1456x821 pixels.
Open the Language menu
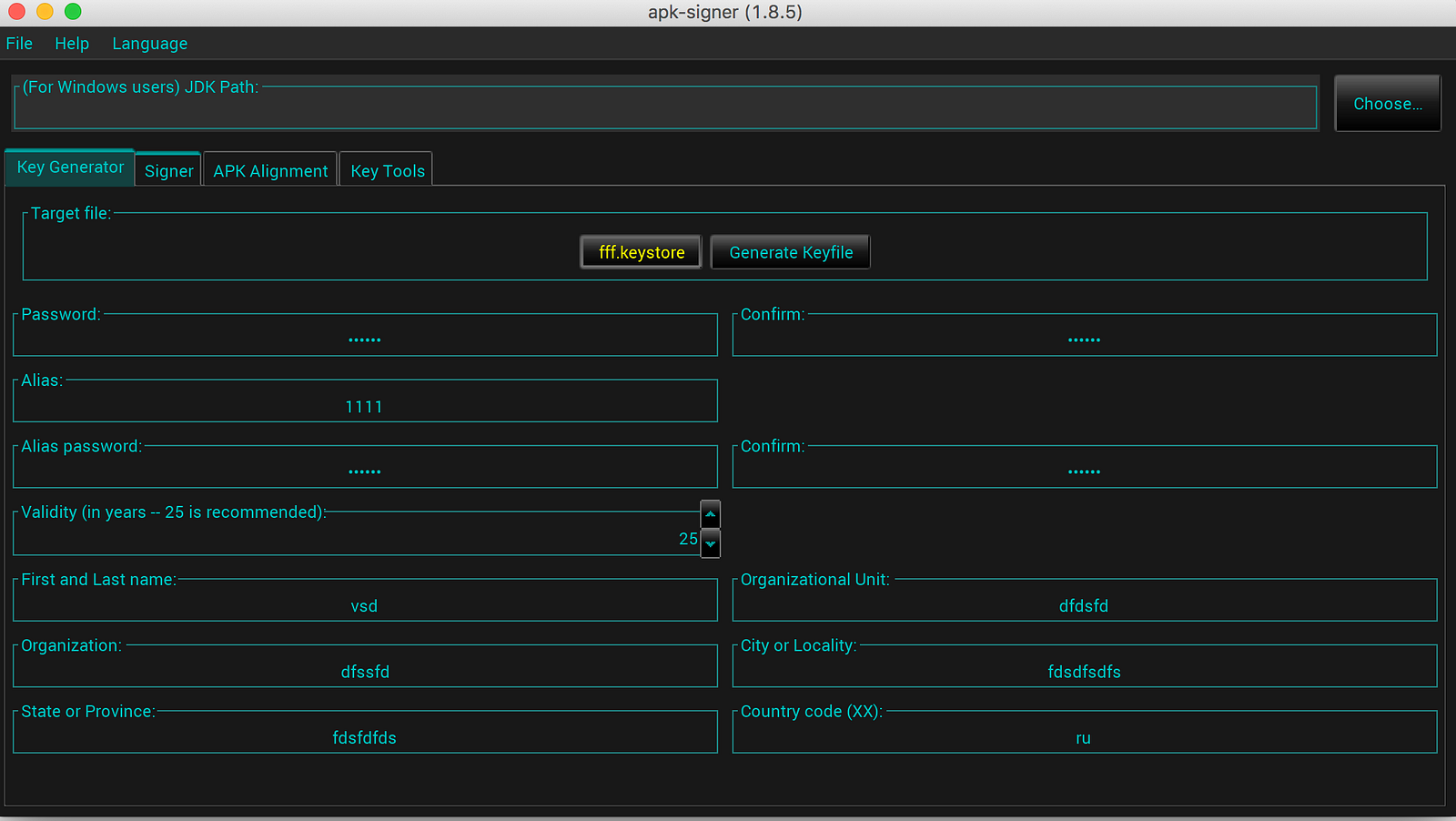150,44
